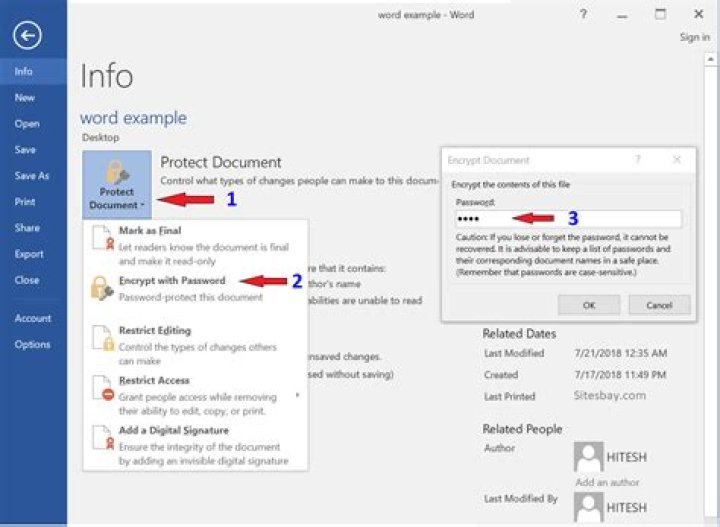The width and height of the screenshot is (720, 527).
Task: Click the Related People heading
Action: point(522,429)
